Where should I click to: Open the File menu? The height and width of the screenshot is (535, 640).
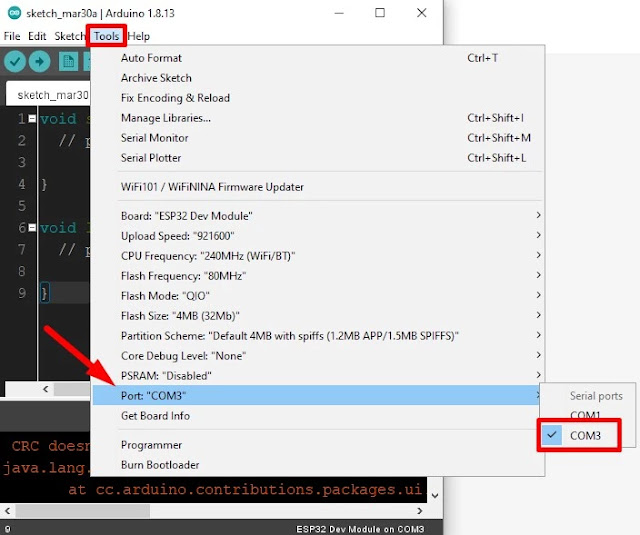(12, 36)
